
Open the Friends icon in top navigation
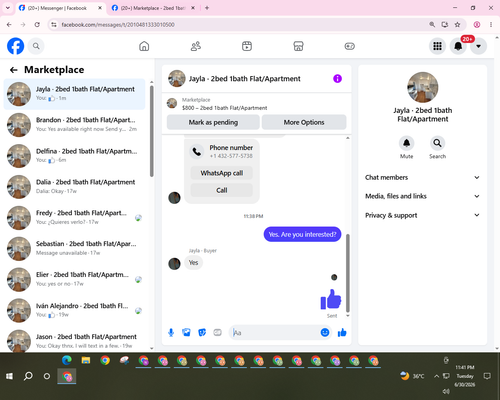click(196, 46)
